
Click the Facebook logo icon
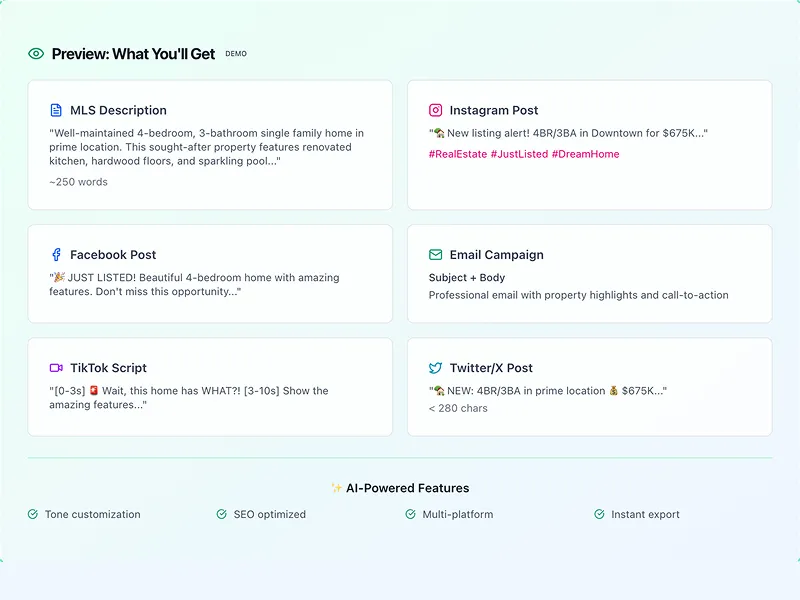point(56,254)
